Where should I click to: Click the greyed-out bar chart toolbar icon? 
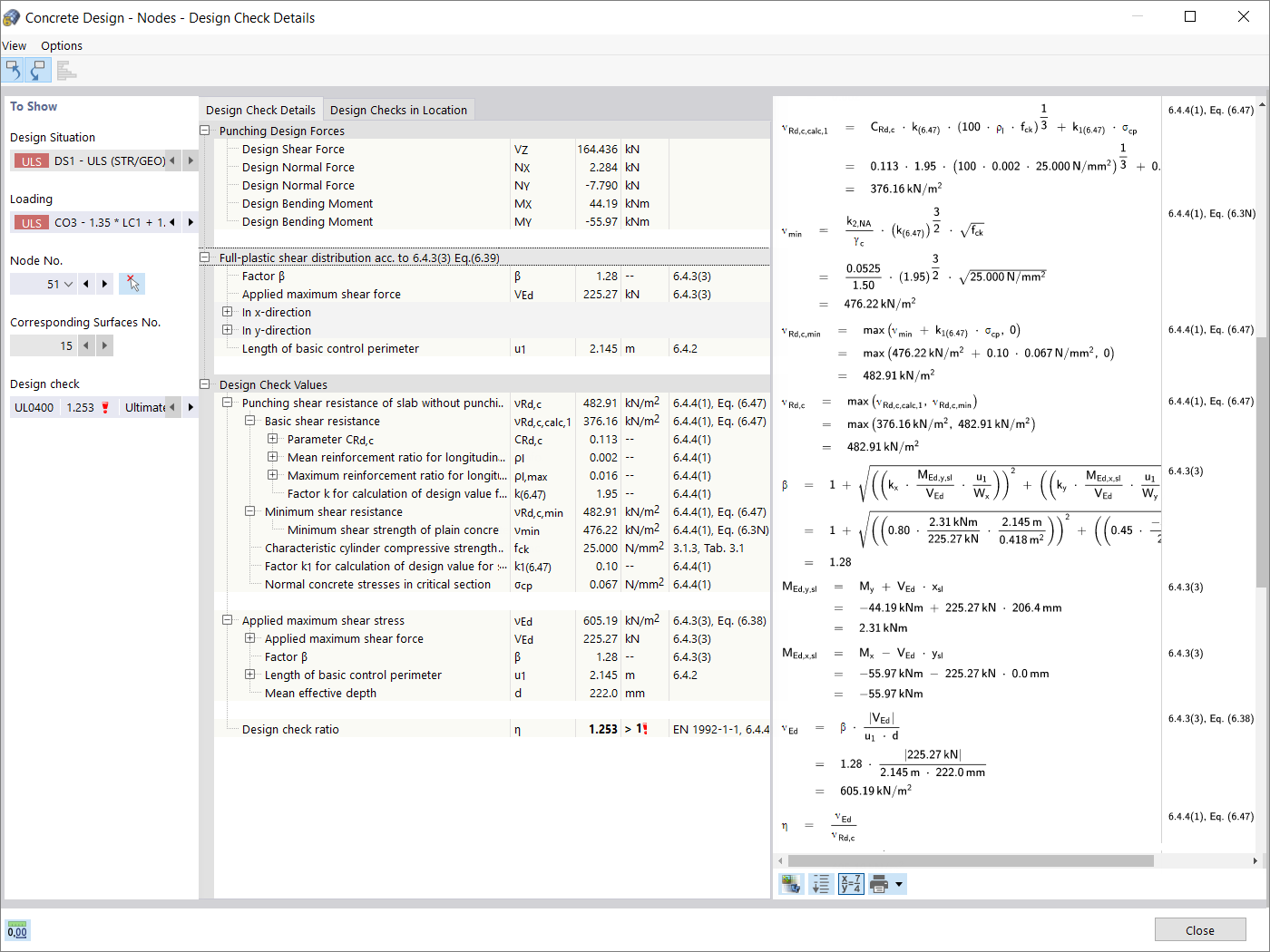coord(65,70)
